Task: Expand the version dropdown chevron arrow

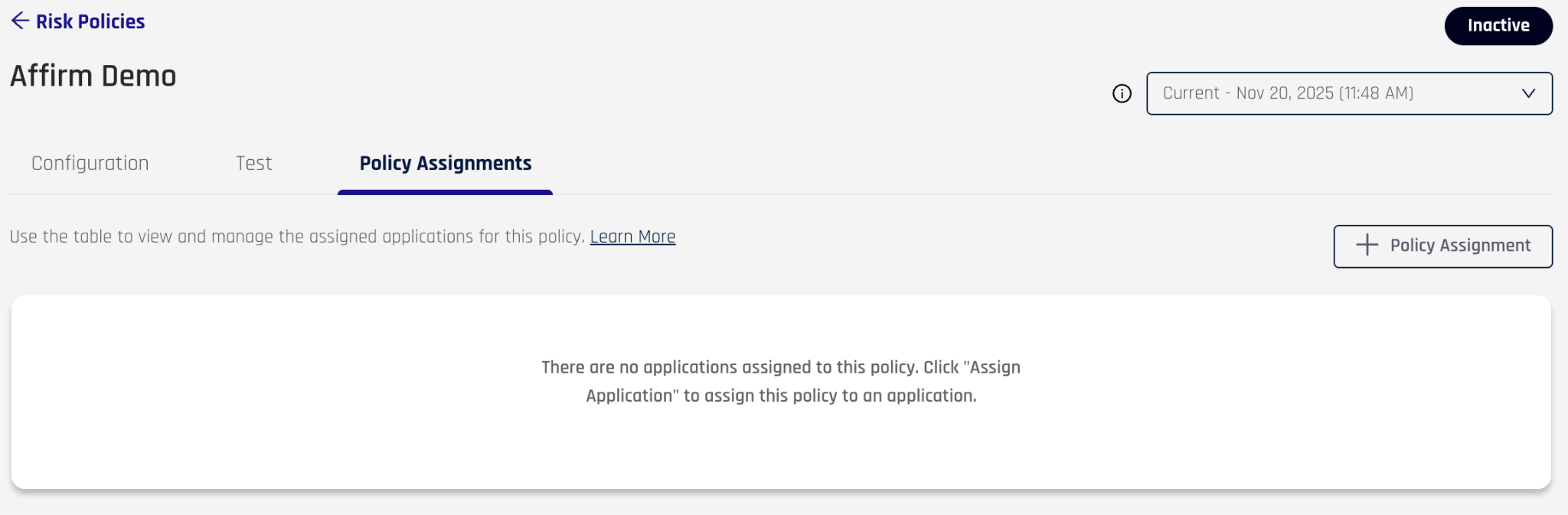Action: pyautogui.click(x=1528, y=93)
